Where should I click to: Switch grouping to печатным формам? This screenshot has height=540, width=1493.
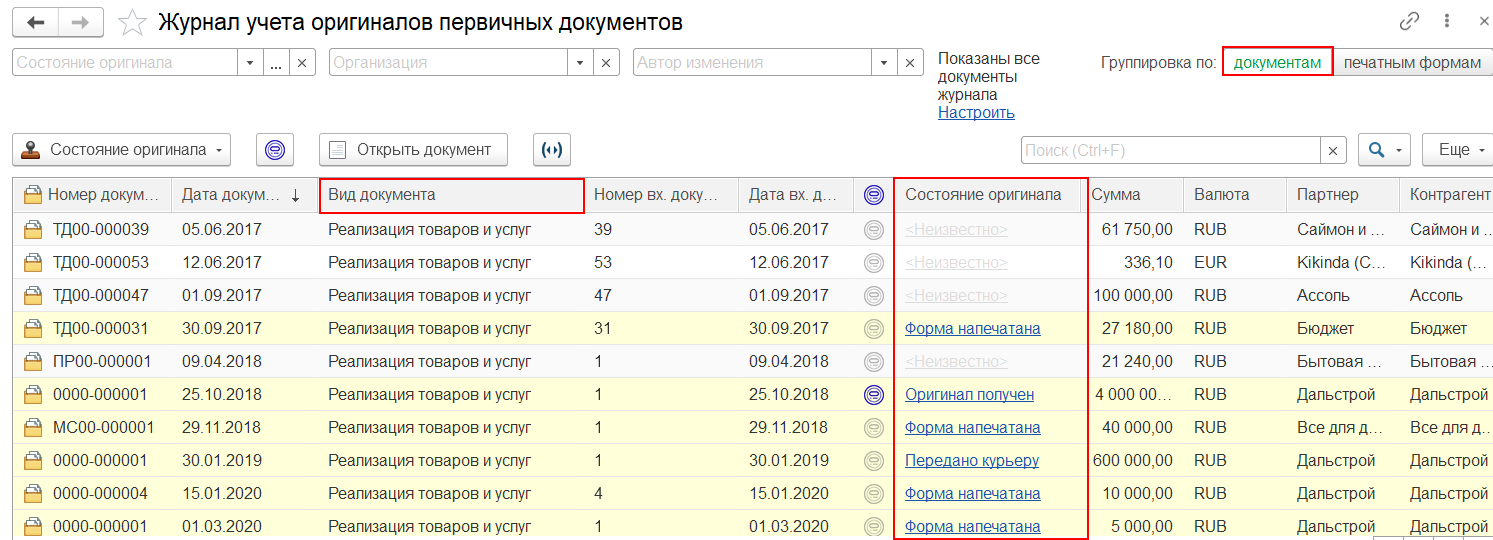tap(1412, 62)
